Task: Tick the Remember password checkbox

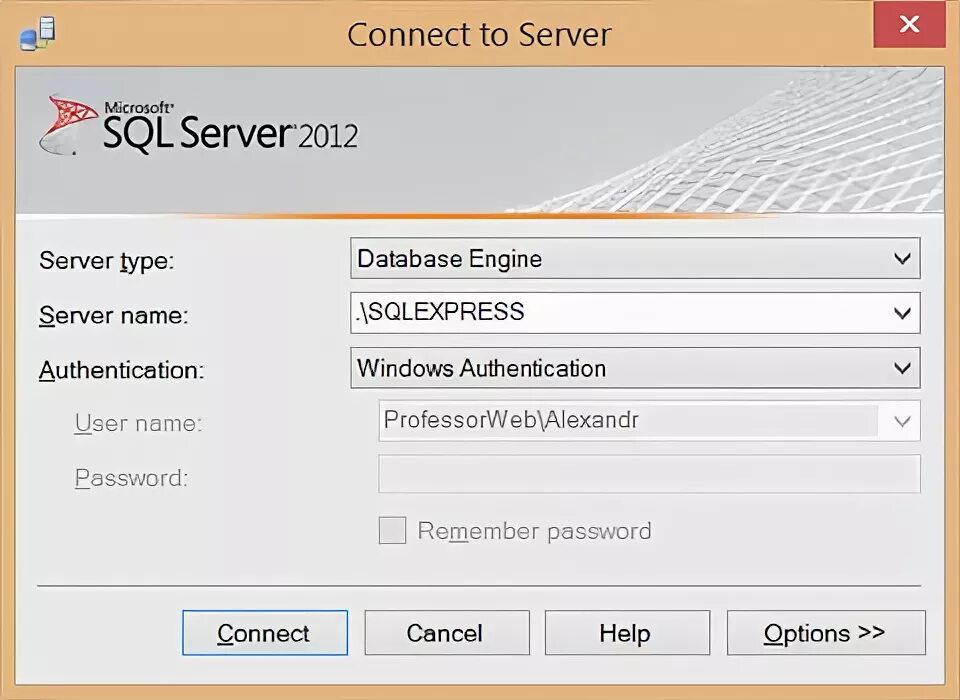Action: 392,530
